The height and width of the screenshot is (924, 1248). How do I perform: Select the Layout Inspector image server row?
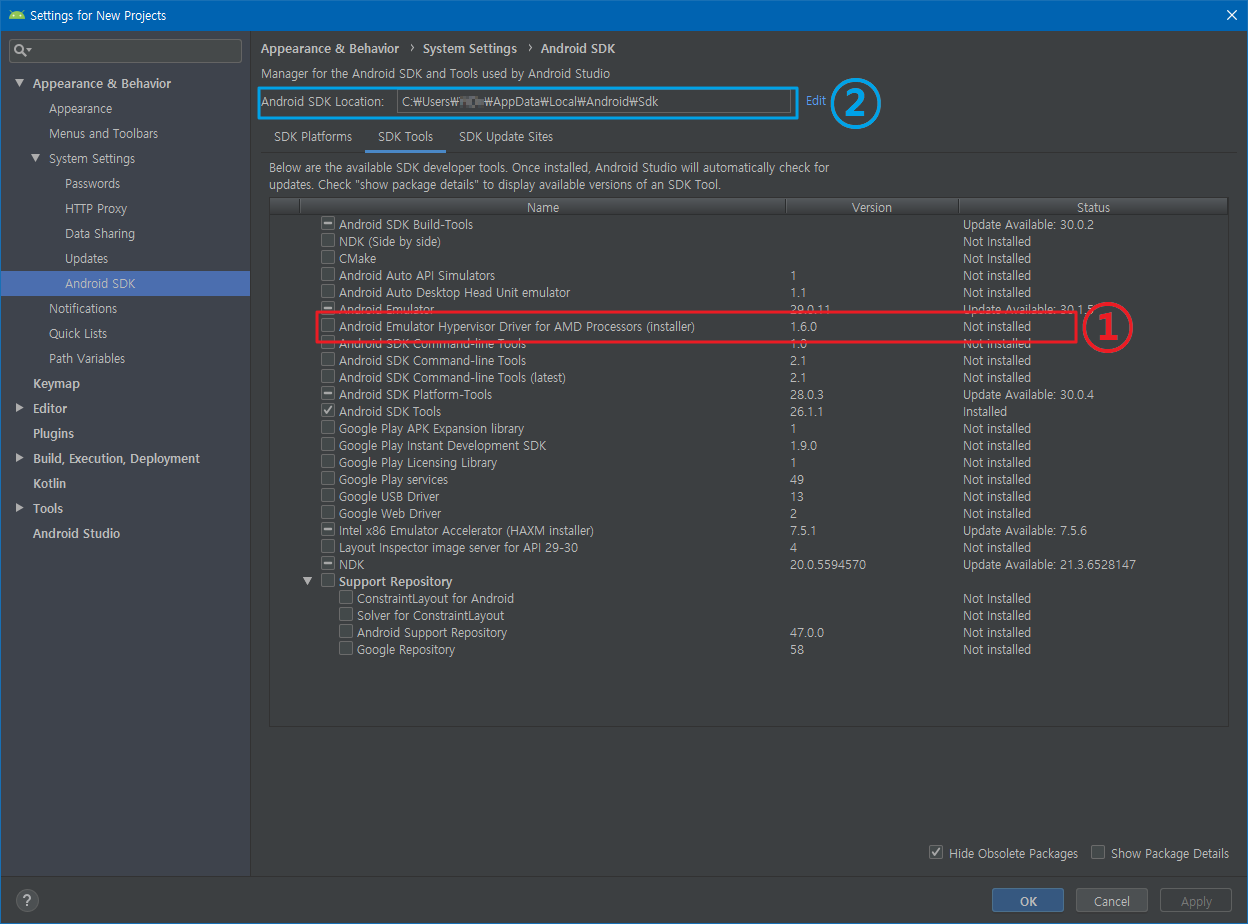pyautogui.click(x=748, y=547)
